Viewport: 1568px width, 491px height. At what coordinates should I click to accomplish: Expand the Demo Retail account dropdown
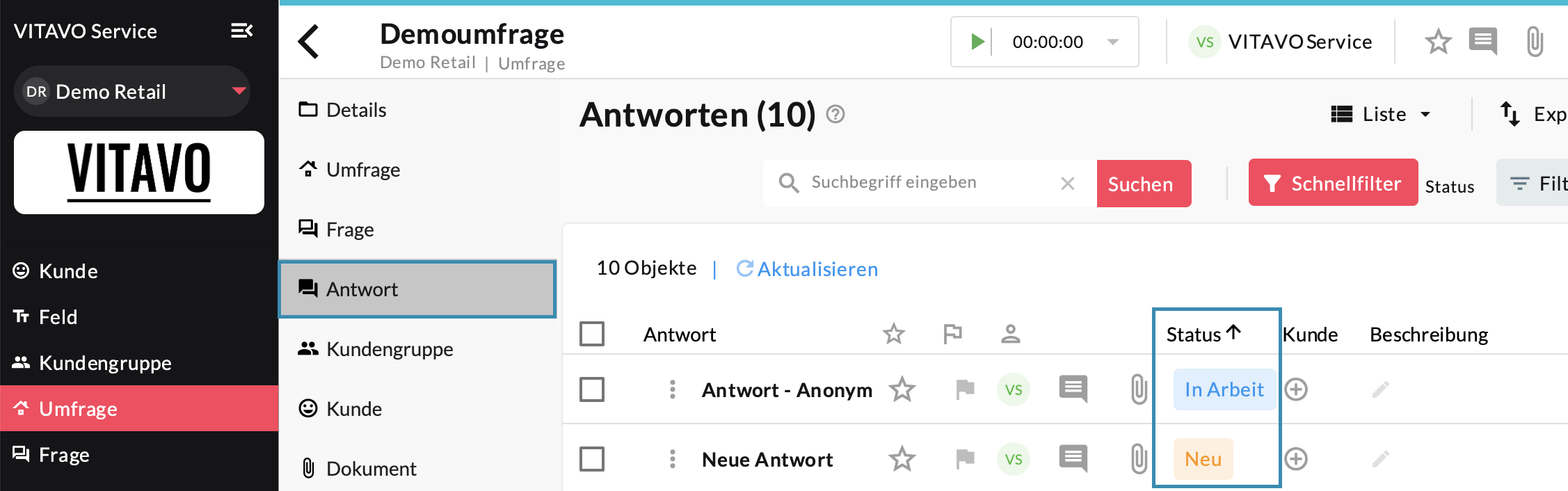[x=239, y=91]
